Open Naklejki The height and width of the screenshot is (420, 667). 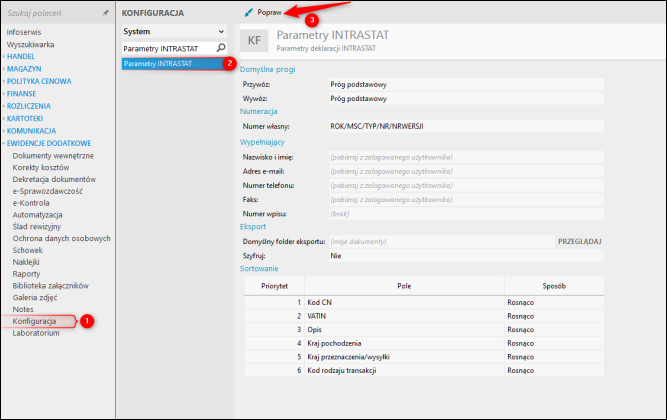pyautogui.click(x=26, y=262)
